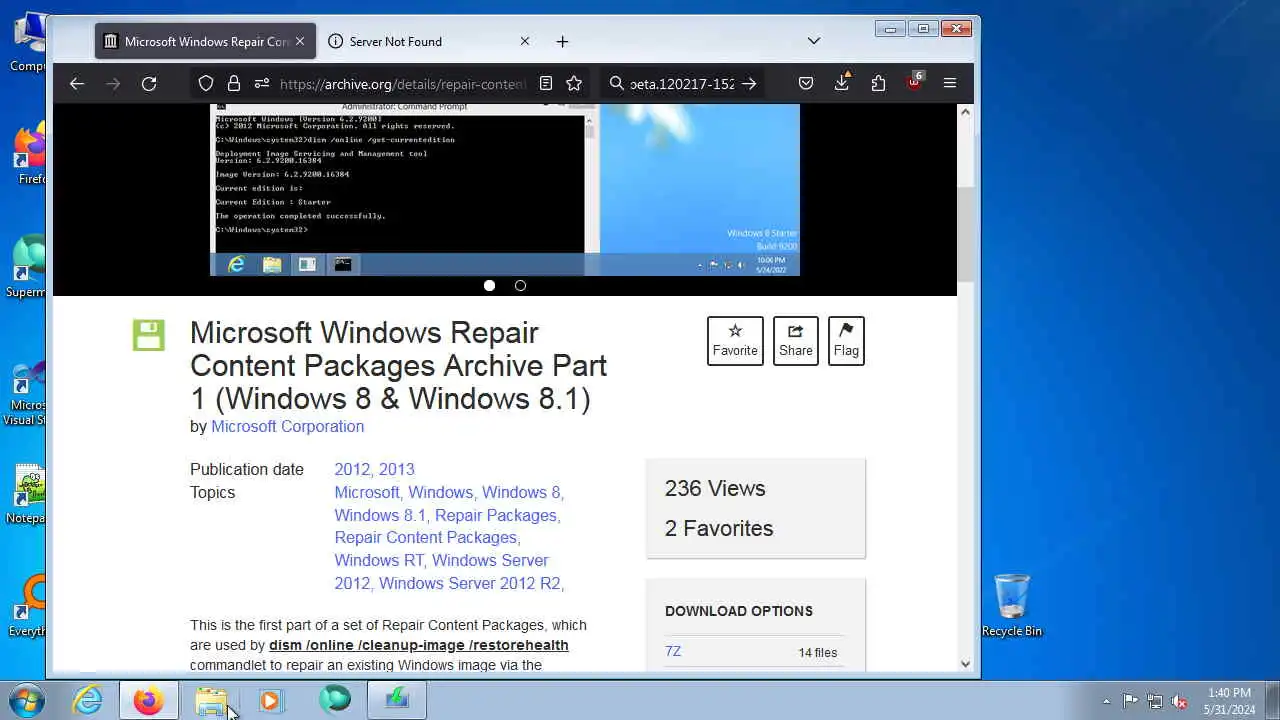The image size is (1280, 720).
Task: Open Microsoft Corporation creator link
Action: click(x=287, y=426)
